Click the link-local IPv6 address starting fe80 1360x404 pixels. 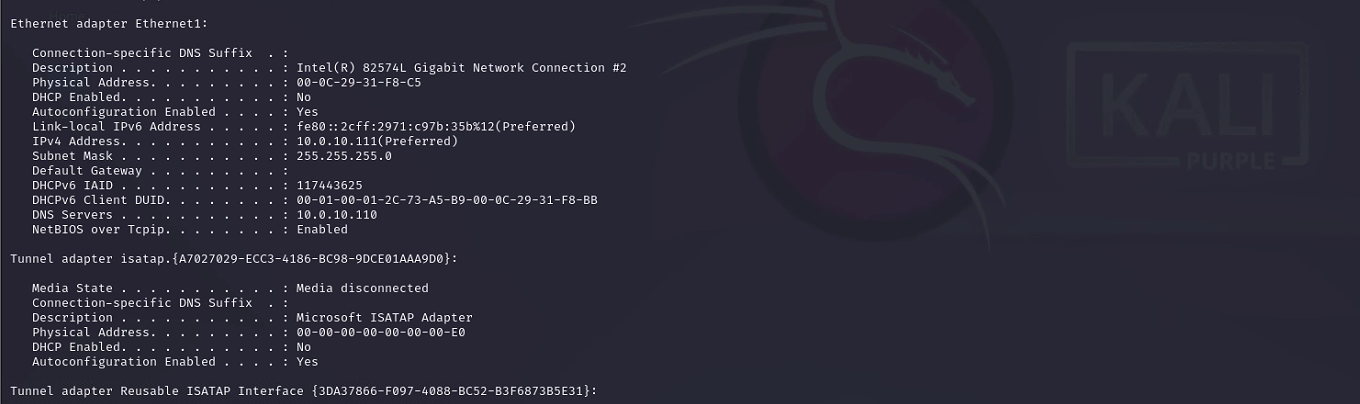click(x=436, y=126)
